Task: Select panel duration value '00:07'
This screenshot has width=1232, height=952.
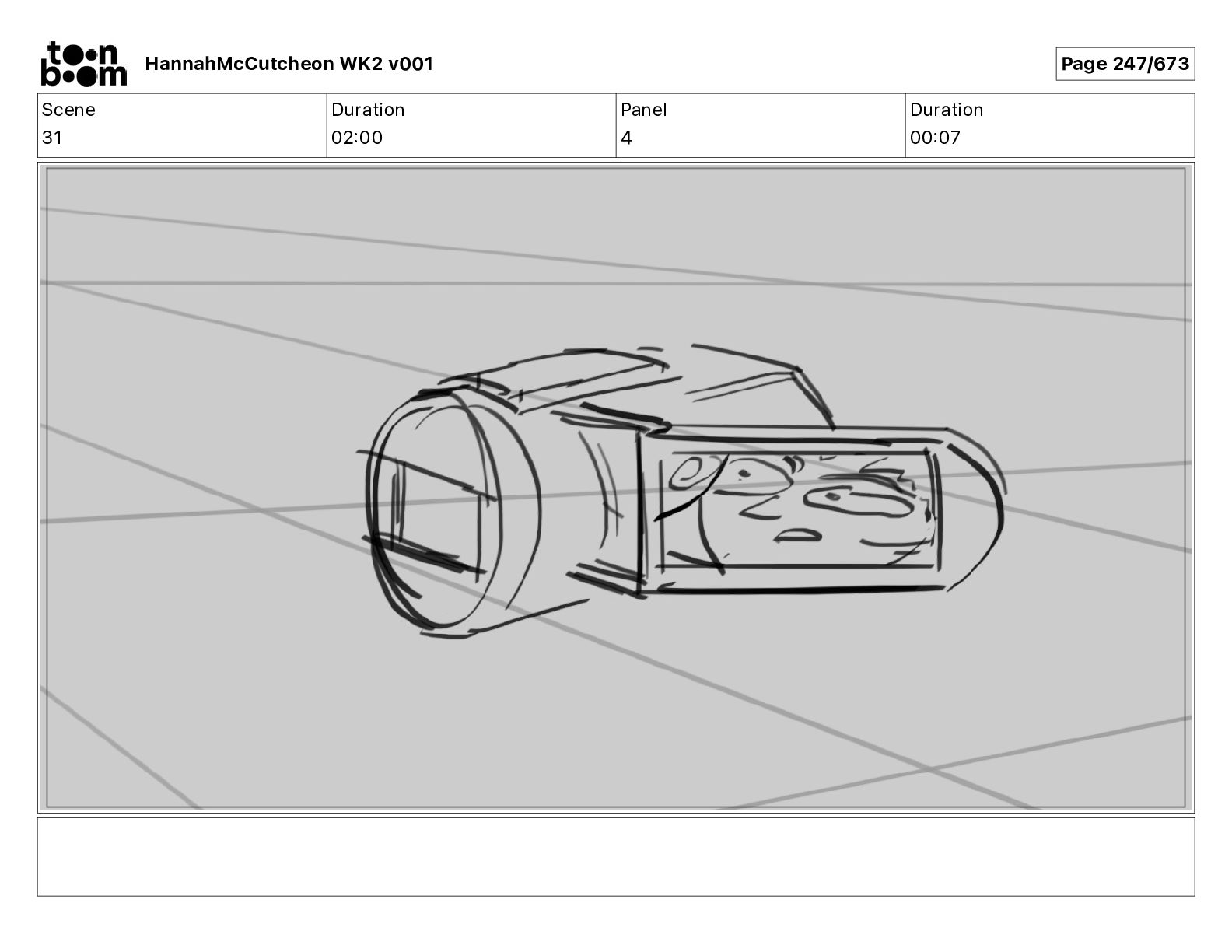Action: (936, 138)
